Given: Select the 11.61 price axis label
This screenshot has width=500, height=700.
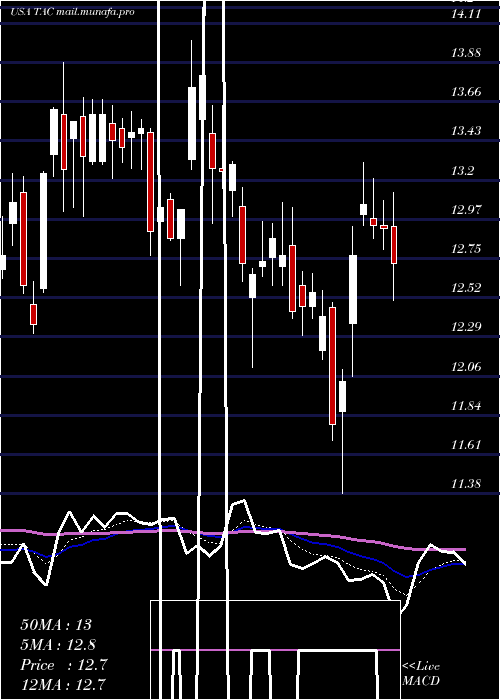Looking at the screenshot, I should click(x=466, y=445).
